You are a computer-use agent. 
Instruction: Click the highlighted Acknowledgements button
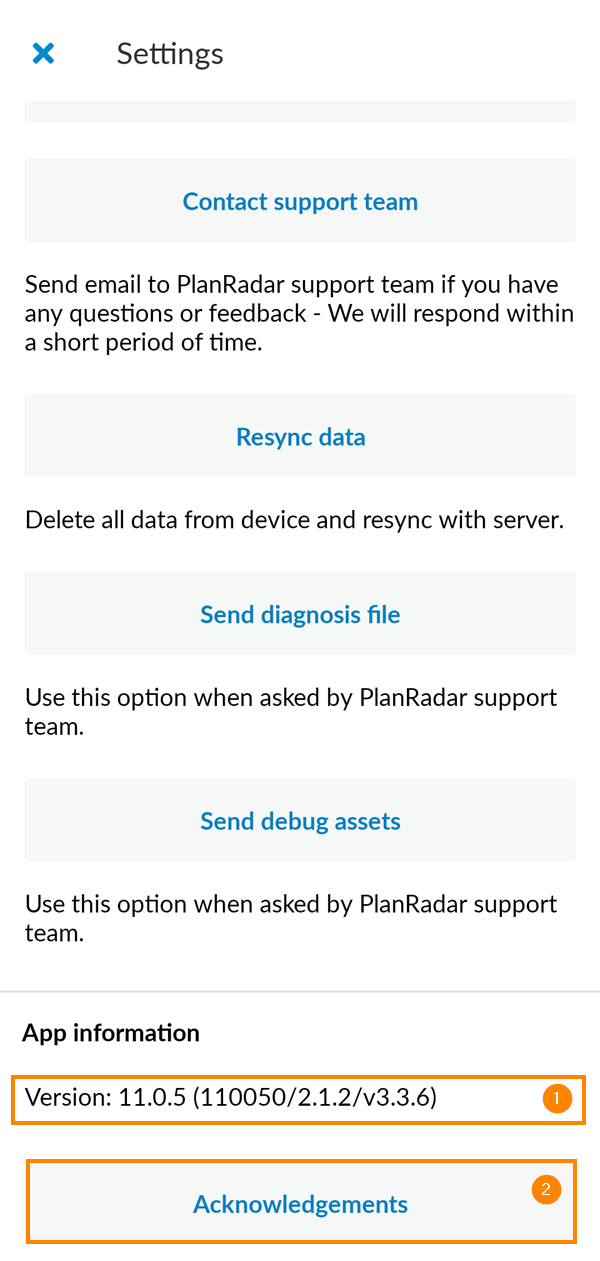coord(300,1204)
